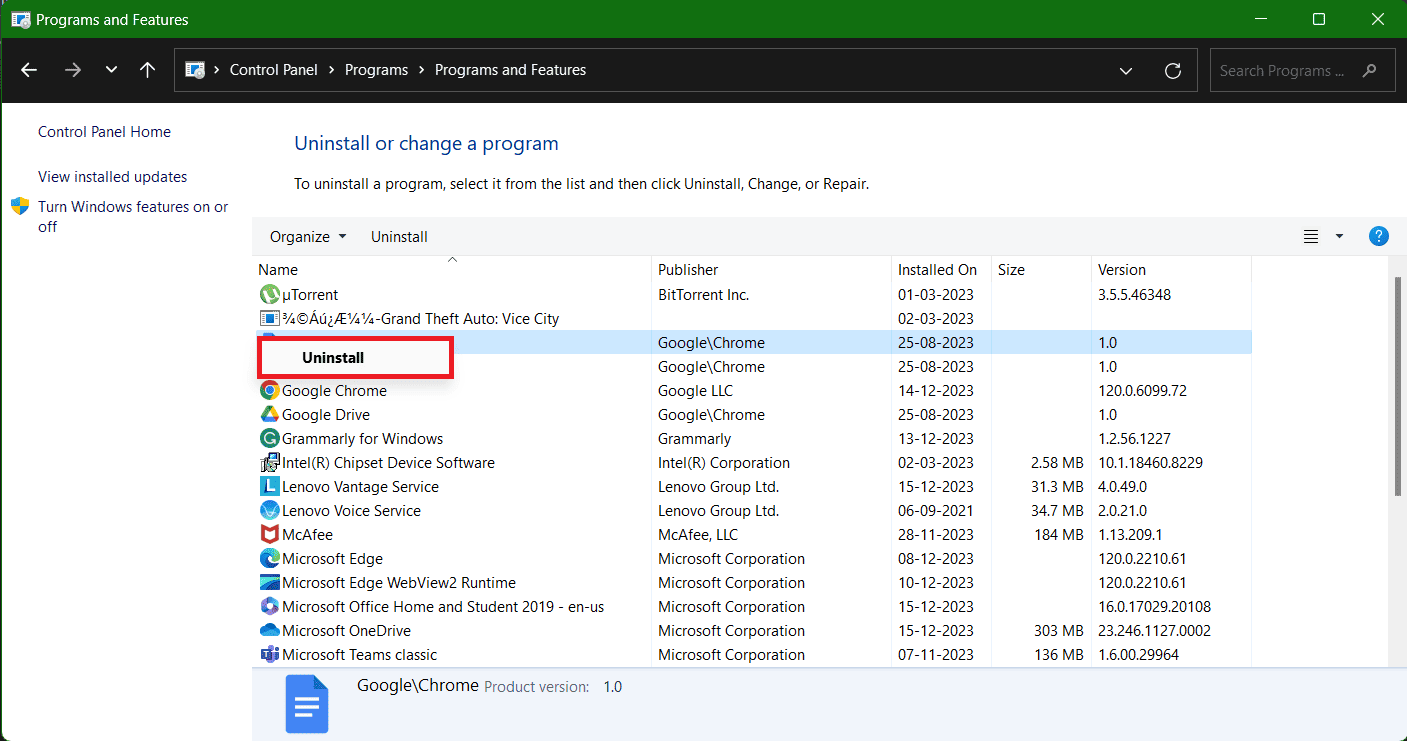Sort by the Version column header
Viewport: 1407px width, 741px height.
(1171, 270)
